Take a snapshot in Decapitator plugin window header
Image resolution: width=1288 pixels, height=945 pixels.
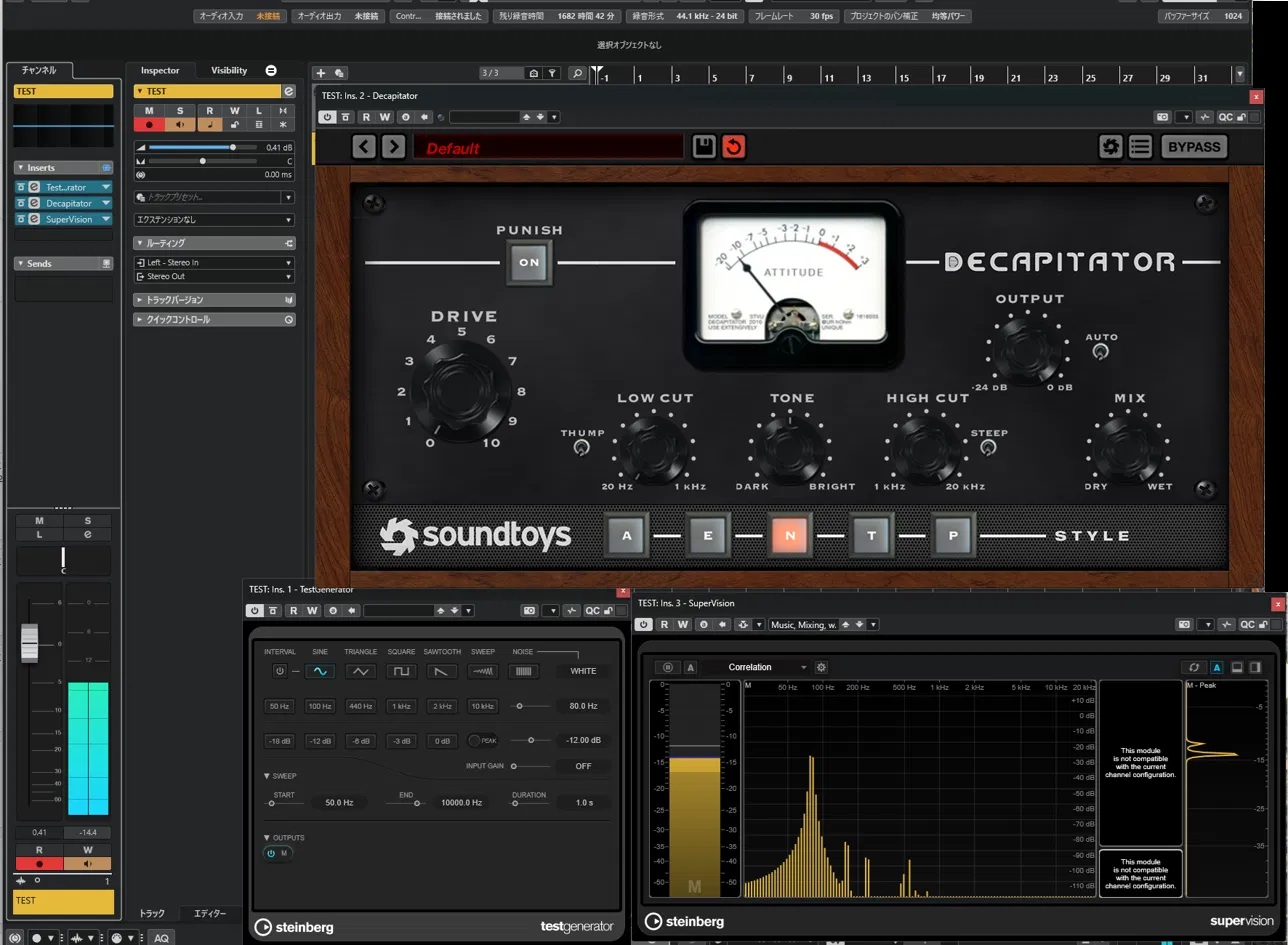point(1162,117)
